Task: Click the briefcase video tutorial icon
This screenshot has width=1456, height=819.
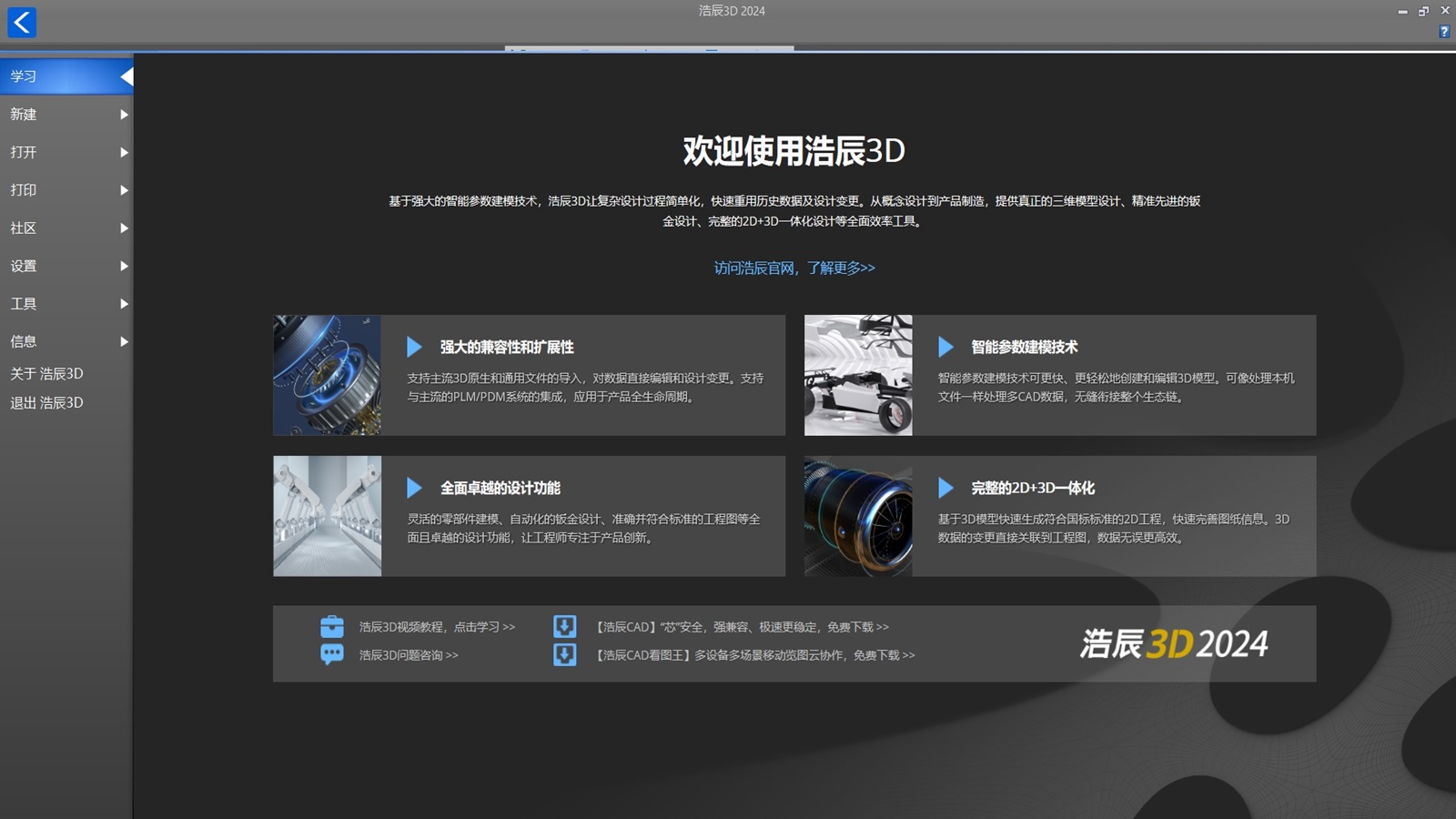Action: point(332,627)
